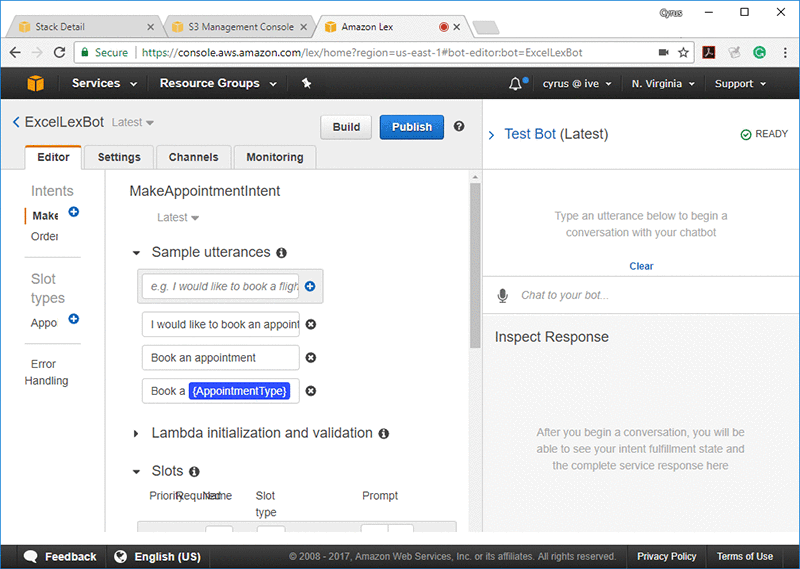Click the Feedback button in footer
The height and width of the screenshot is (569, 800).
[x=60, y=556]
